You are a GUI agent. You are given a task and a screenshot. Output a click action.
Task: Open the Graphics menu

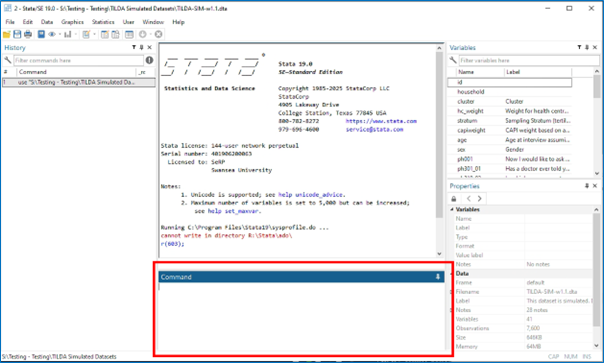pos(72,22)
